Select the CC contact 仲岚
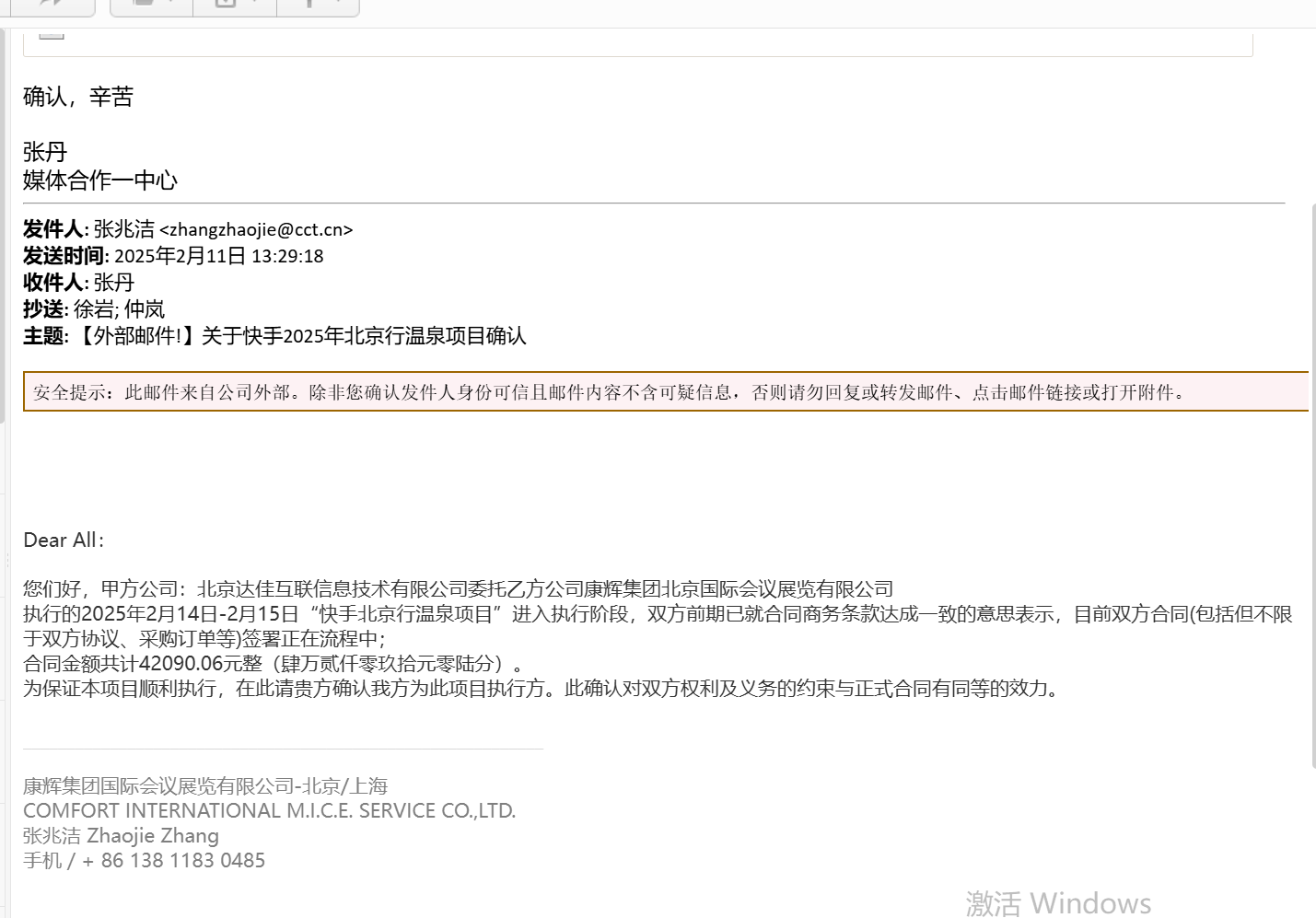The height and width of the screenshot is (918, 1316). (145, 309)
